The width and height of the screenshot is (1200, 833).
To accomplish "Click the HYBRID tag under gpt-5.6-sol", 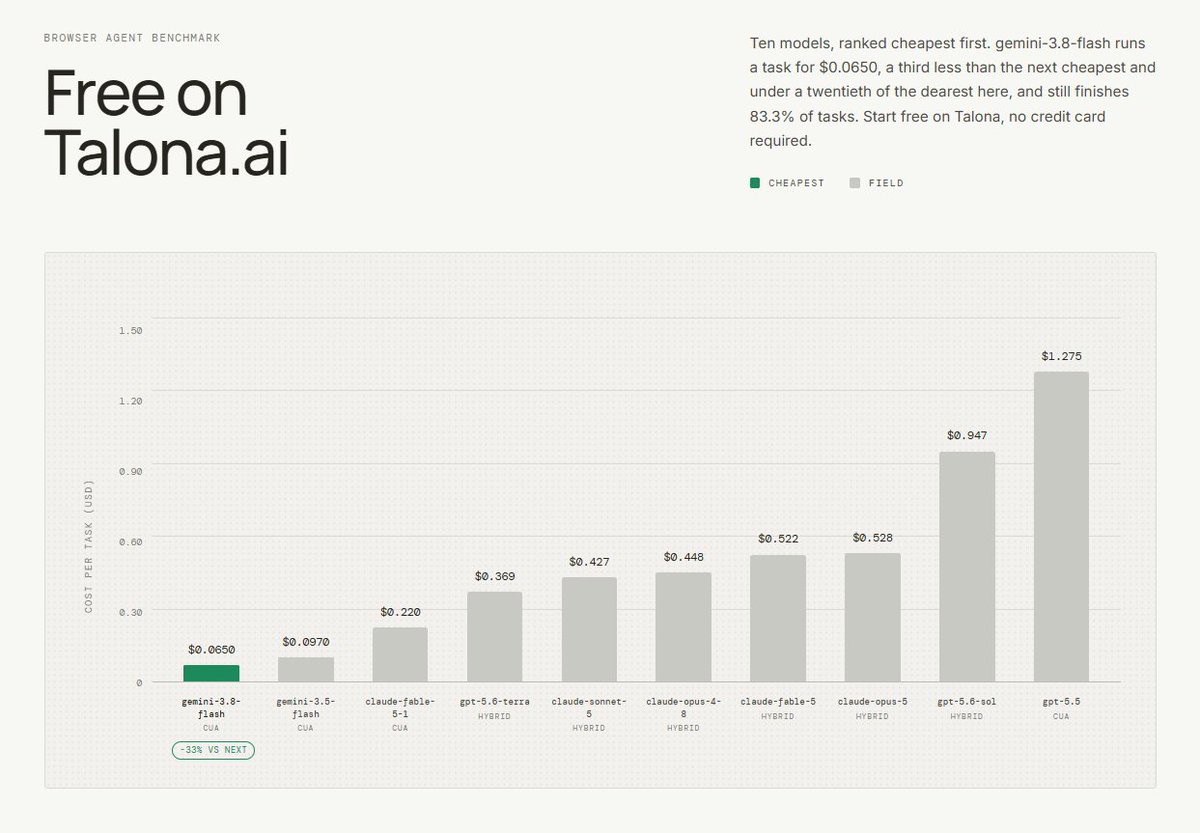I will click(x=967, y=716).
